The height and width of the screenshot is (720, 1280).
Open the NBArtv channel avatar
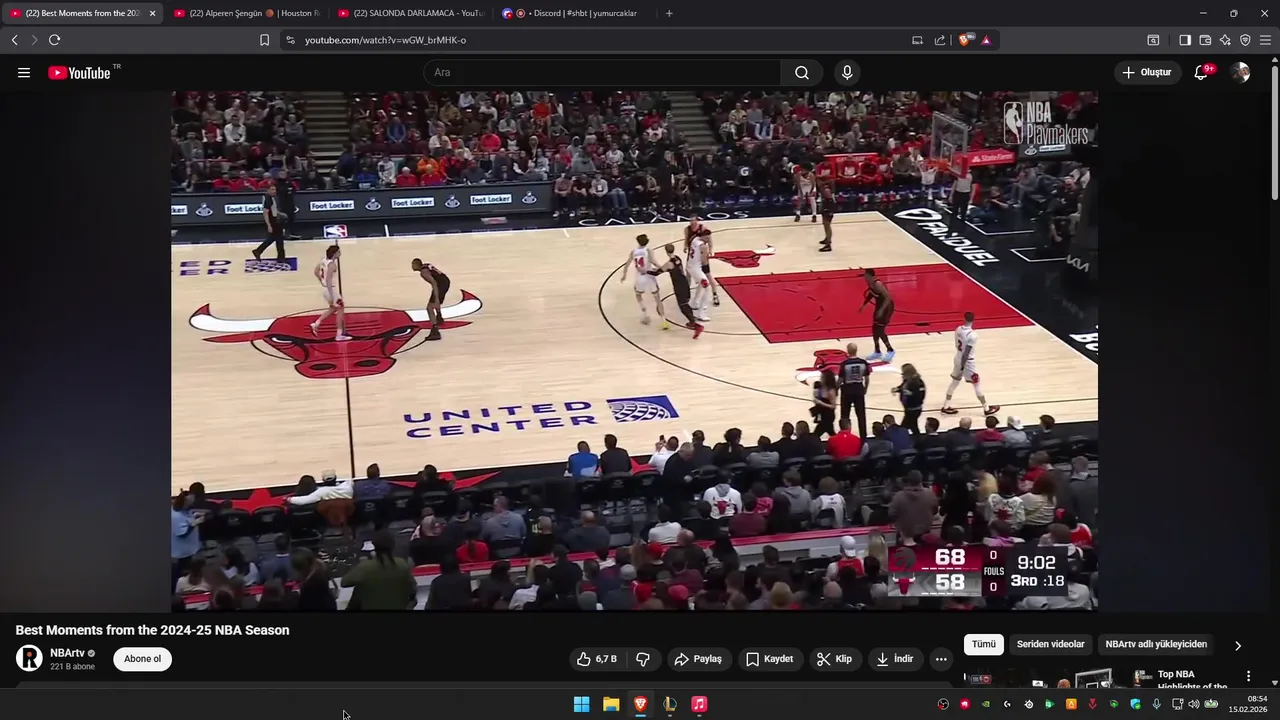pos(29,658)
